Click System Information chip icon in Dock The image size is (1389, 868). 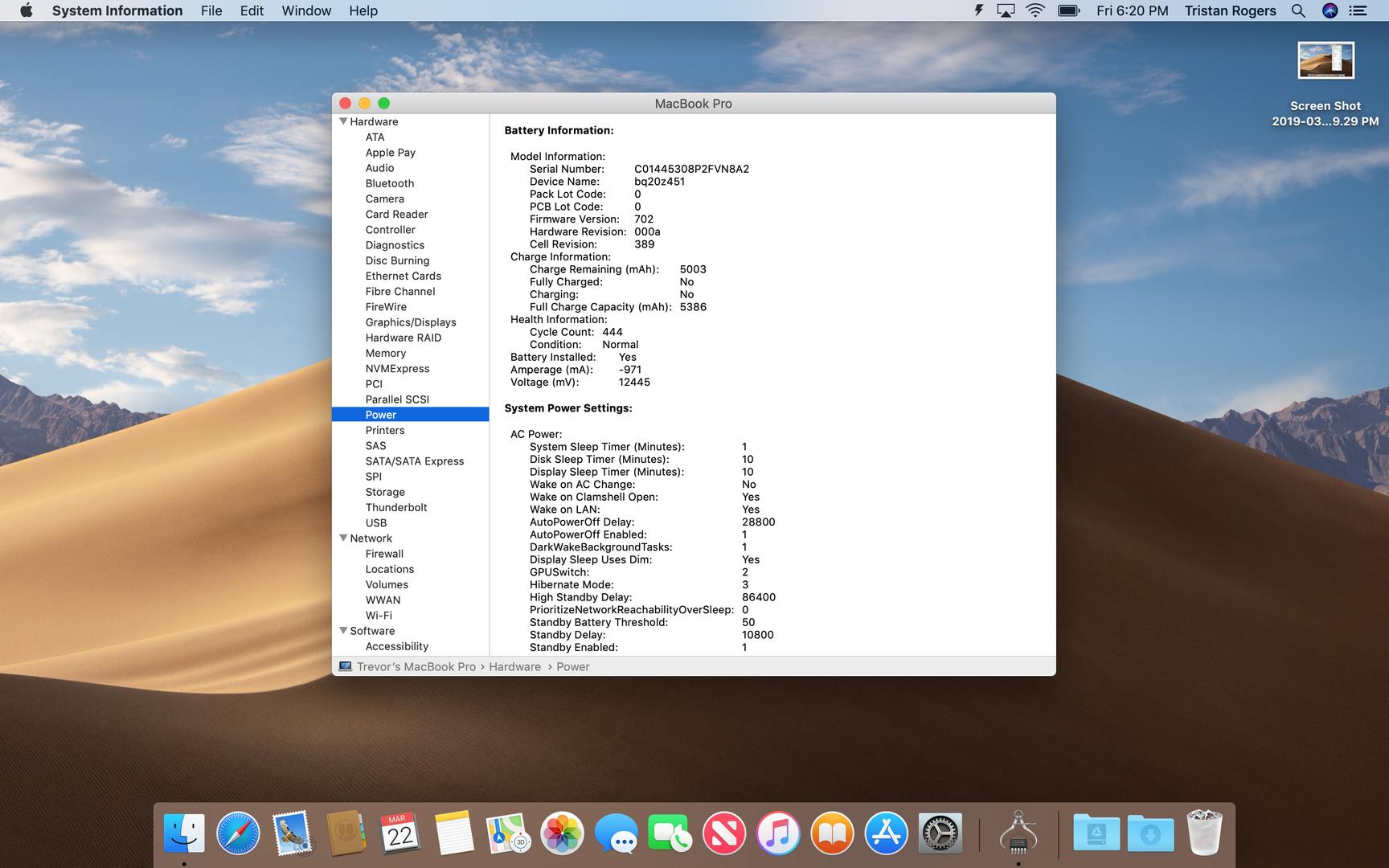click(1018, 833)
